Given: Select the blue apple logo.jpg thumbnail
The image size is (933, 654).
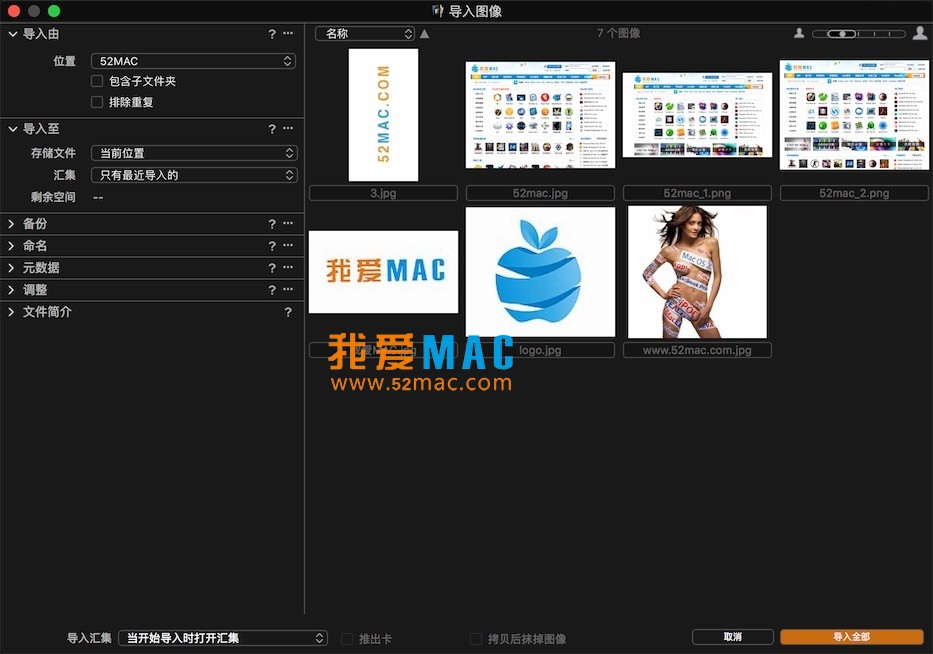Looking at the screenshot, I should click(x=540, y=272).
